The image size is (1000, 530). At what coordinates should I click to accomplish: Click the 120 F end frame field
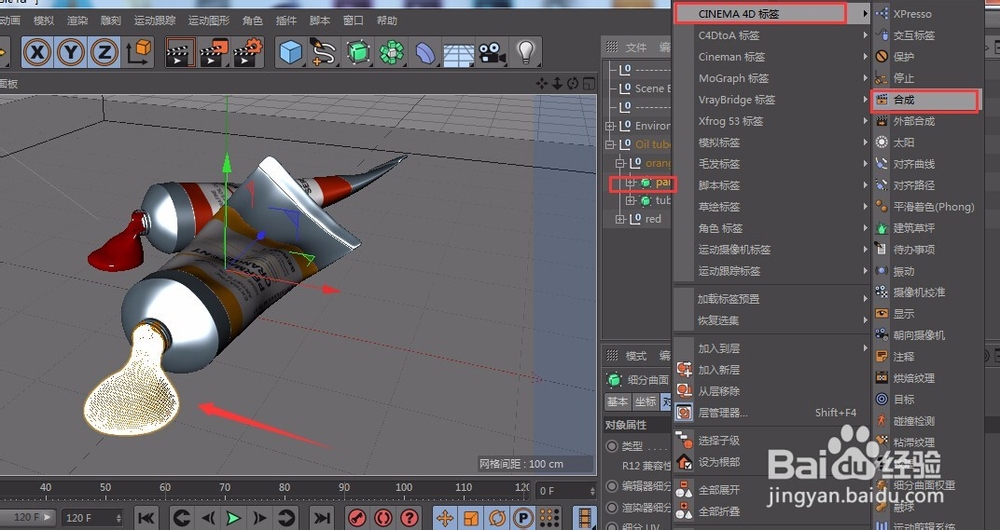93,518
